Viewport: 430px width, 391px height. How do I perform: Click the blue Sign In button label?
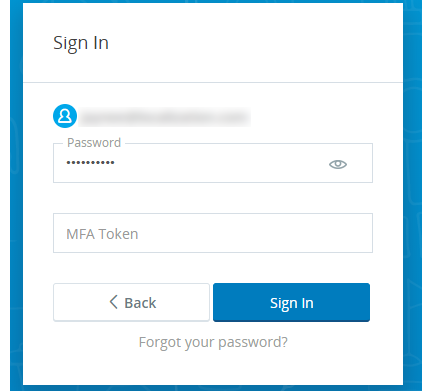pos(292,303)
